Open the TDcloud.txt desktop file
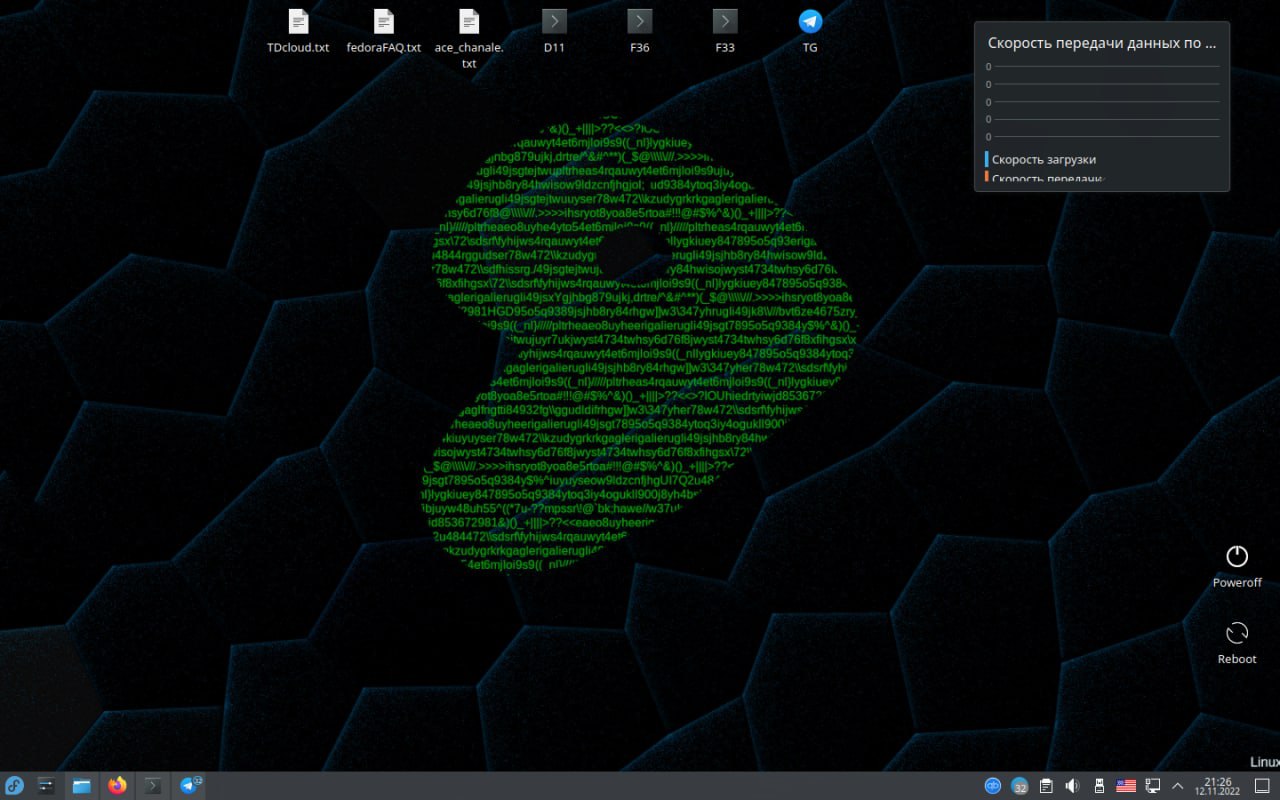The width and height of the screenshot is (1280, 800). [298, 22]
